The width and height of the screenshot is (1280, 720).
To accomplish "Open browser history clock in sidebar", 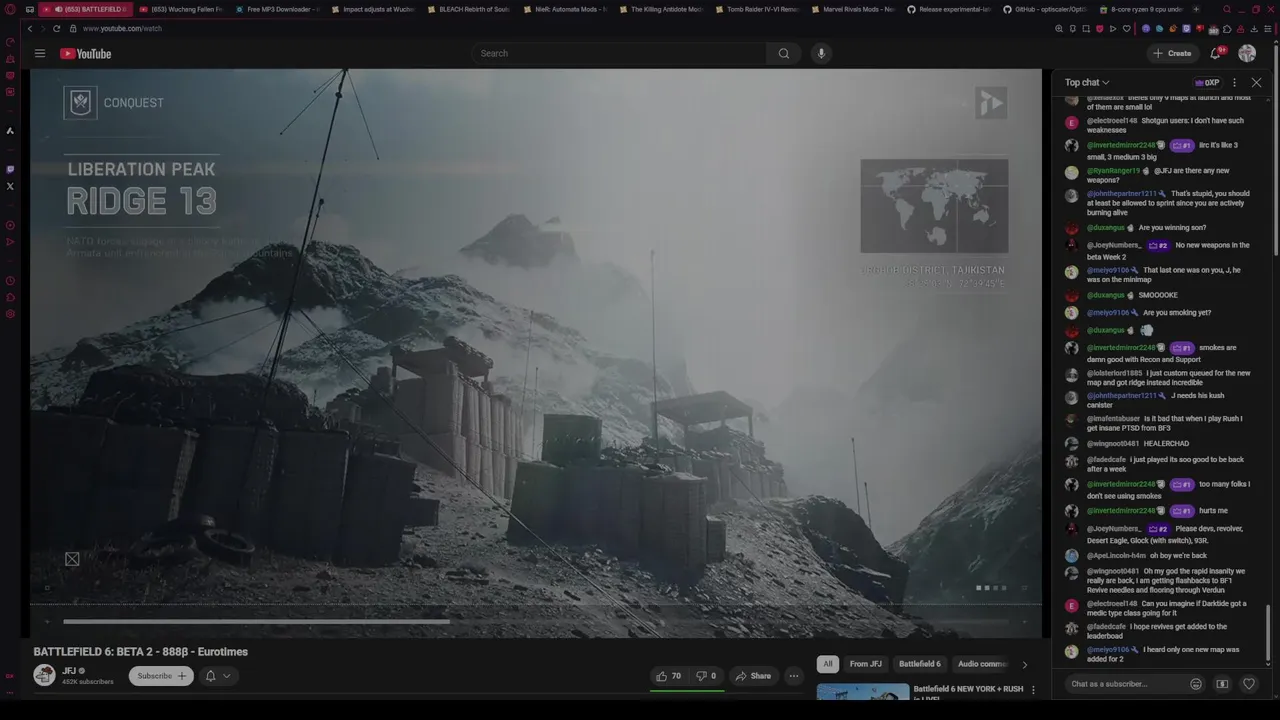I will pyautogui.click(x=10, y=281).
